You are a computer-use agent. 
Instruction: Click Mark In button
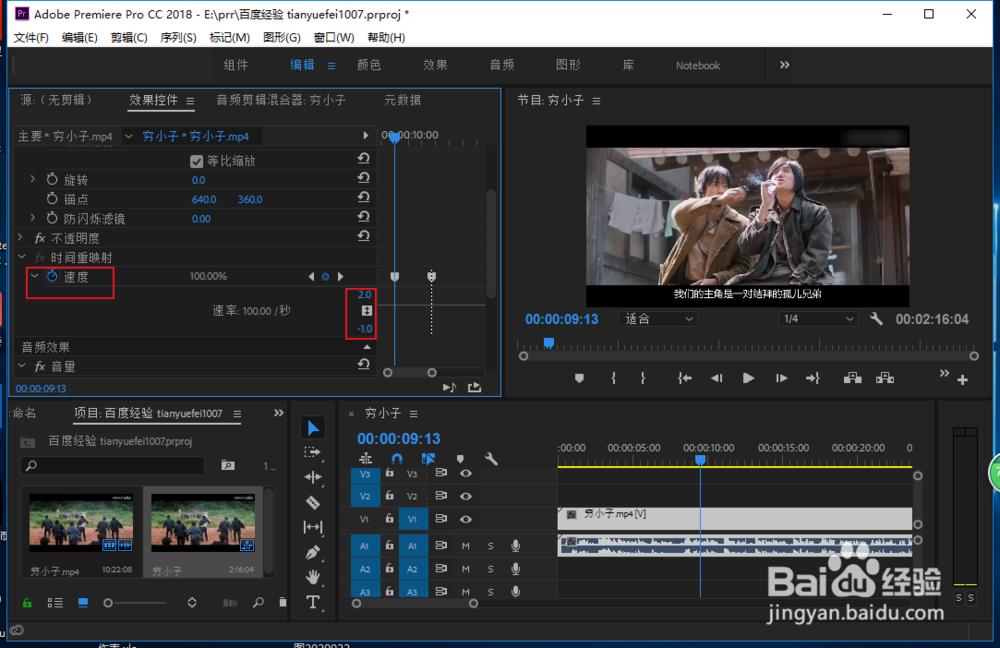point(613,378)
